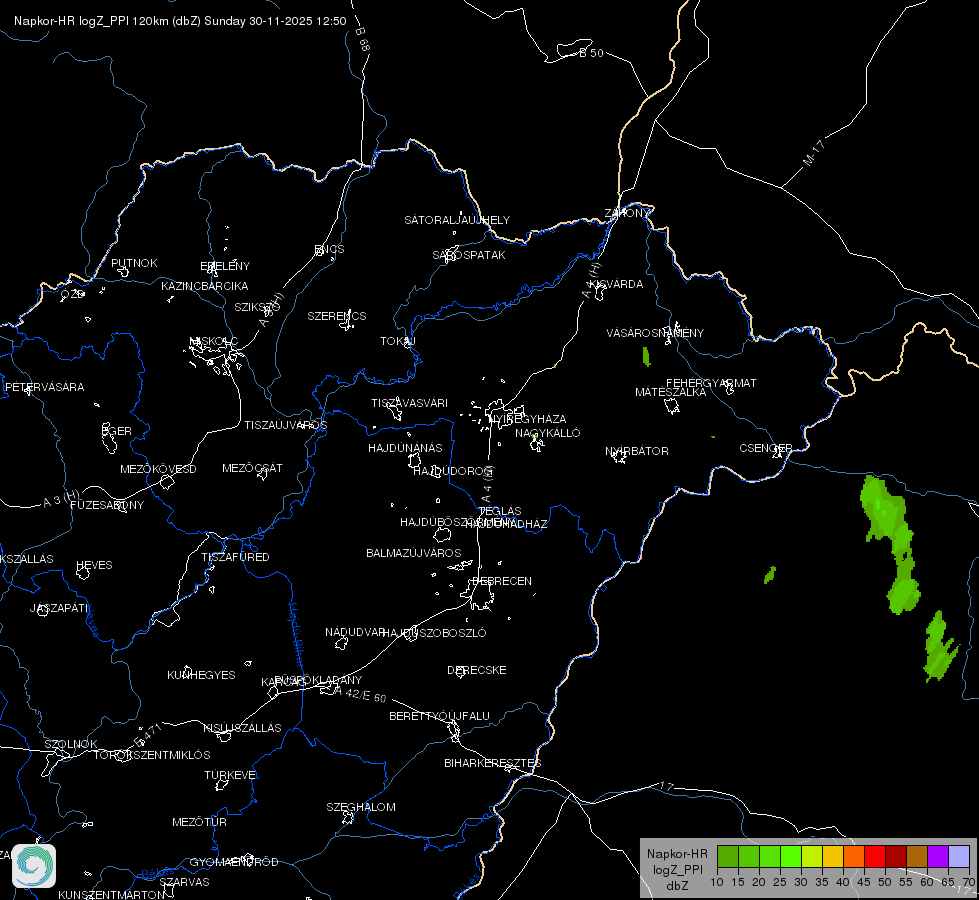Viewport: 979px width, 900px height.
Task: Click the MEZŐTÚR label
Action: [199, 822]
